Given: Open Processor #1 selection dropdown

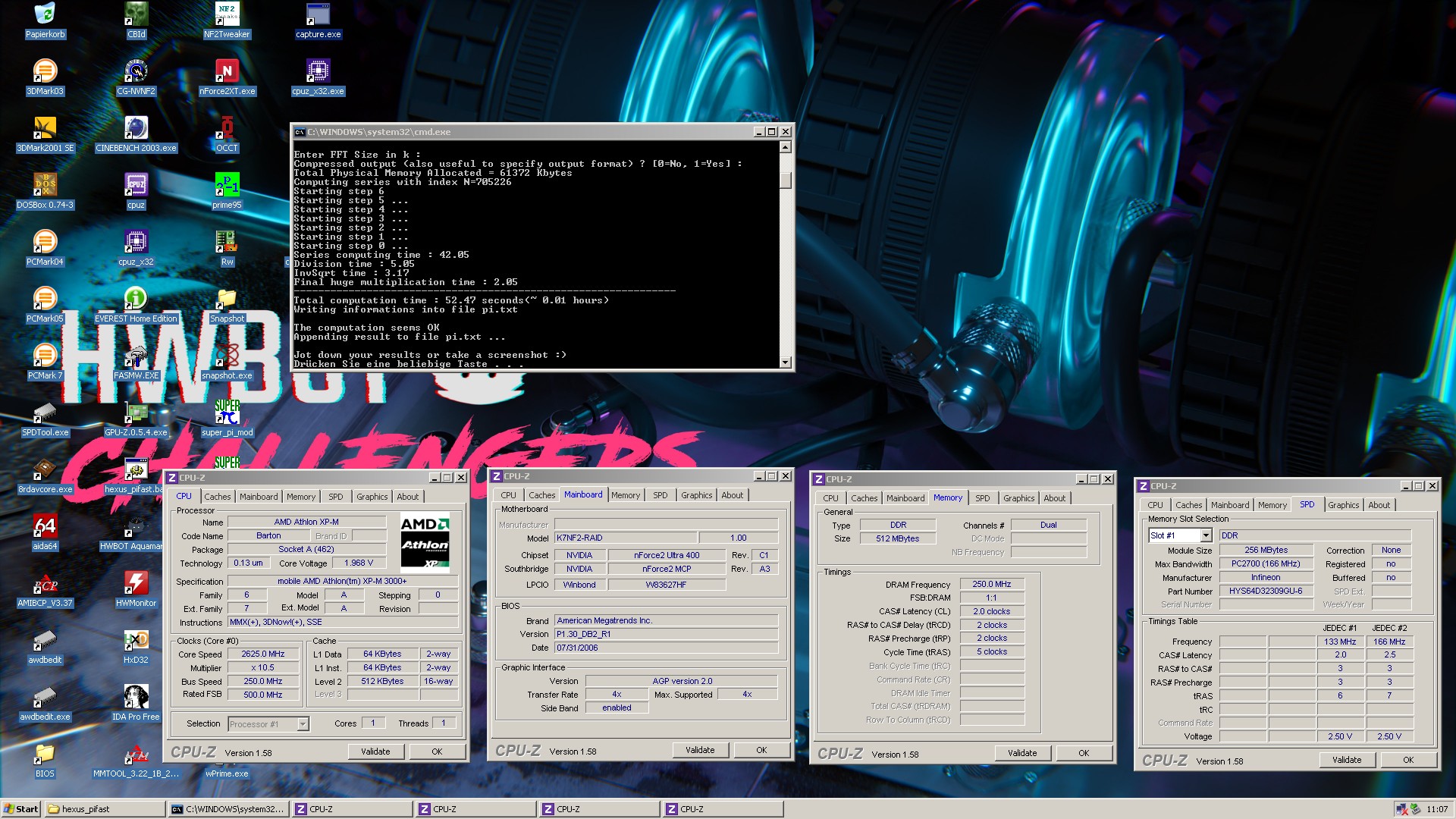Looking at the screenshot, I should pos(268,724).
